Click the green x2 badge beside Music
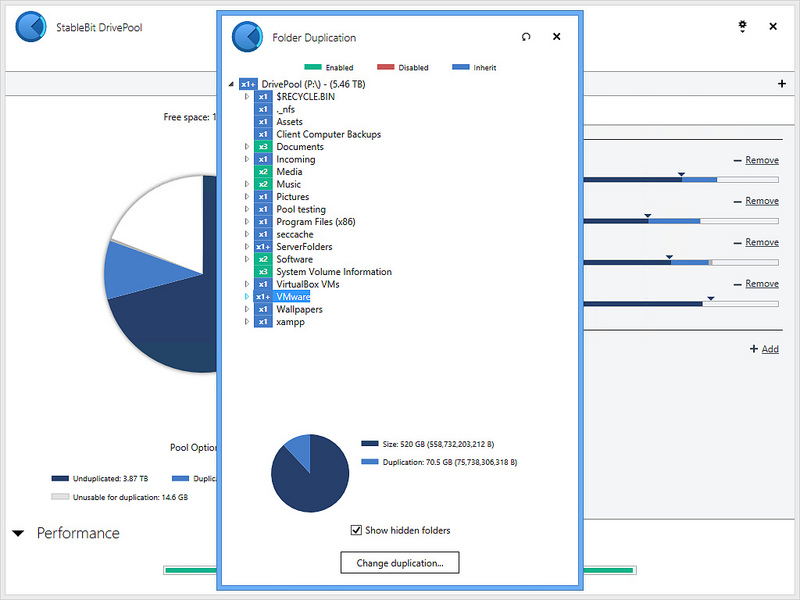Viewport: 800px width, 600px height. click(263, 184)
